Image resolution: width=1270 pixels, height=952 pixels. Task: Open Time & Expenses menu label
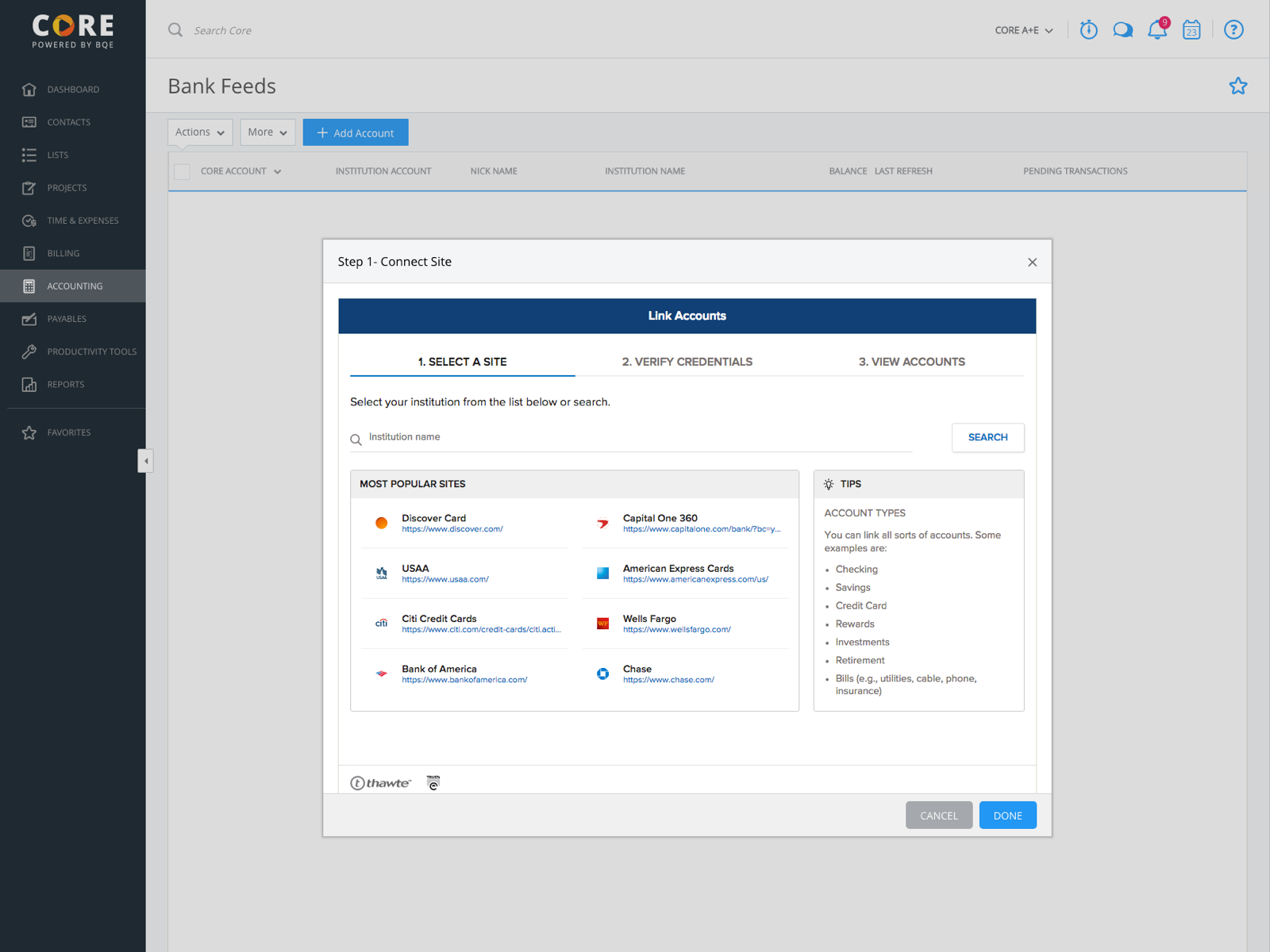coord(83,221)
